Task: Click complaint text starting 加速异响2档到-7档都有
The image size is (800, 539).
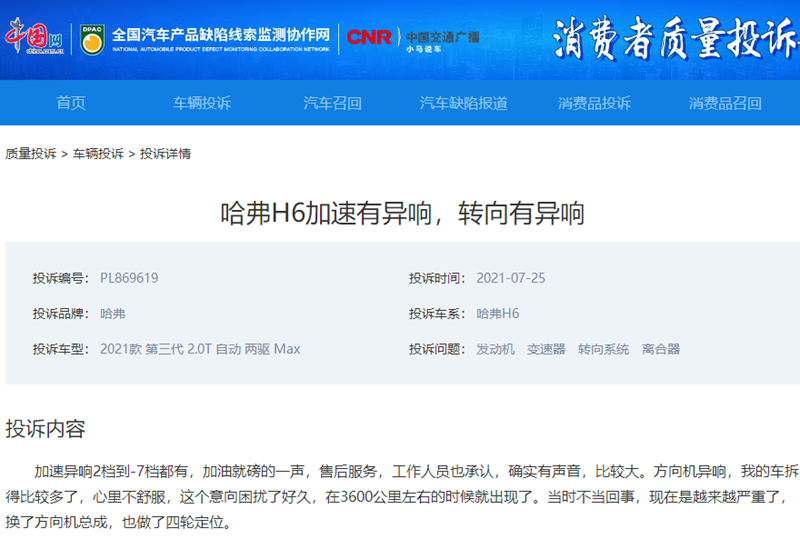Action: pos(416,471)
